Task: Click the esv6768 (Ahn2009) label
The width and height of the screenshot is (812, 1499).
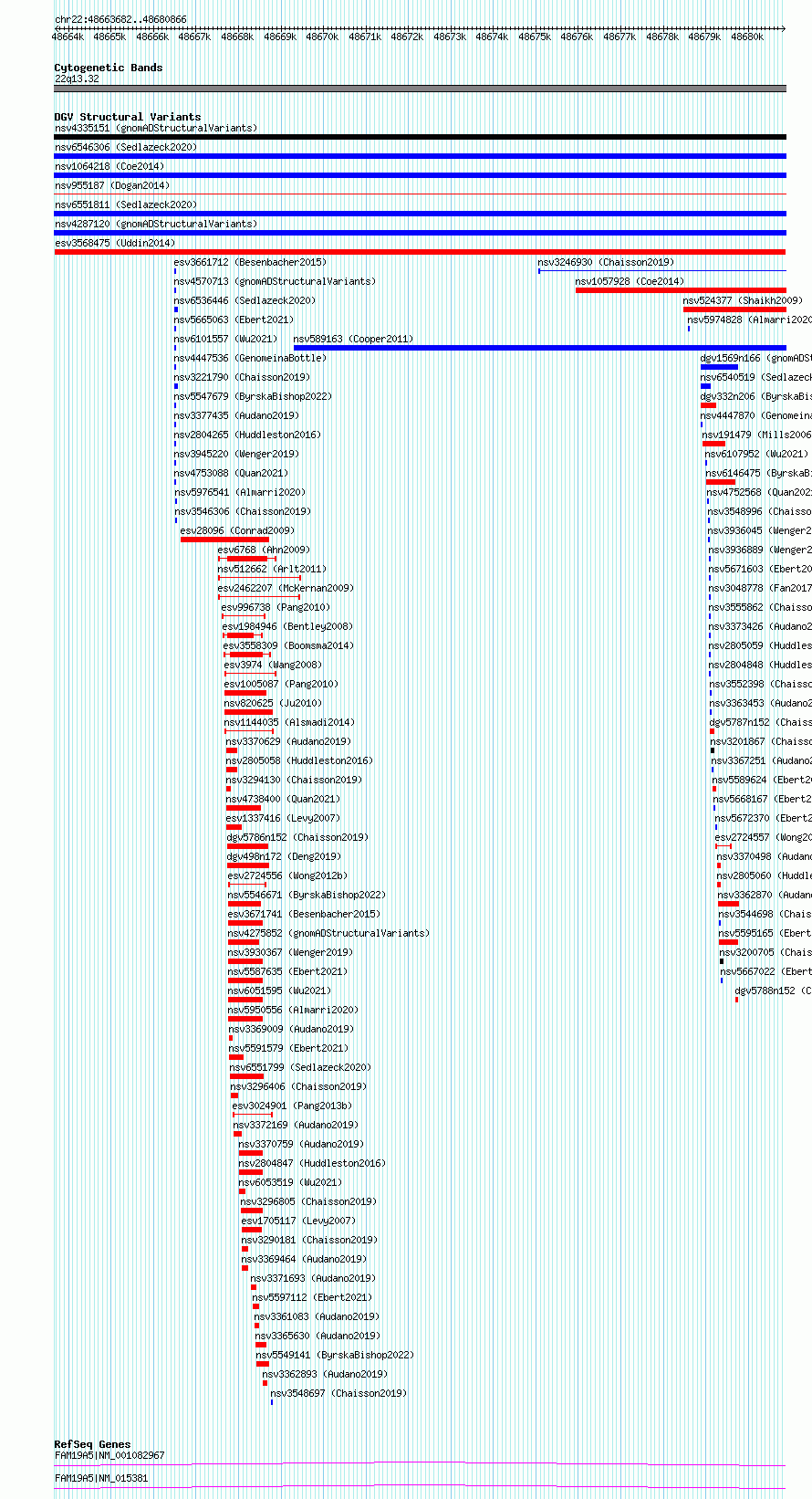Action: pyautogui.click(x=264, y=550)
